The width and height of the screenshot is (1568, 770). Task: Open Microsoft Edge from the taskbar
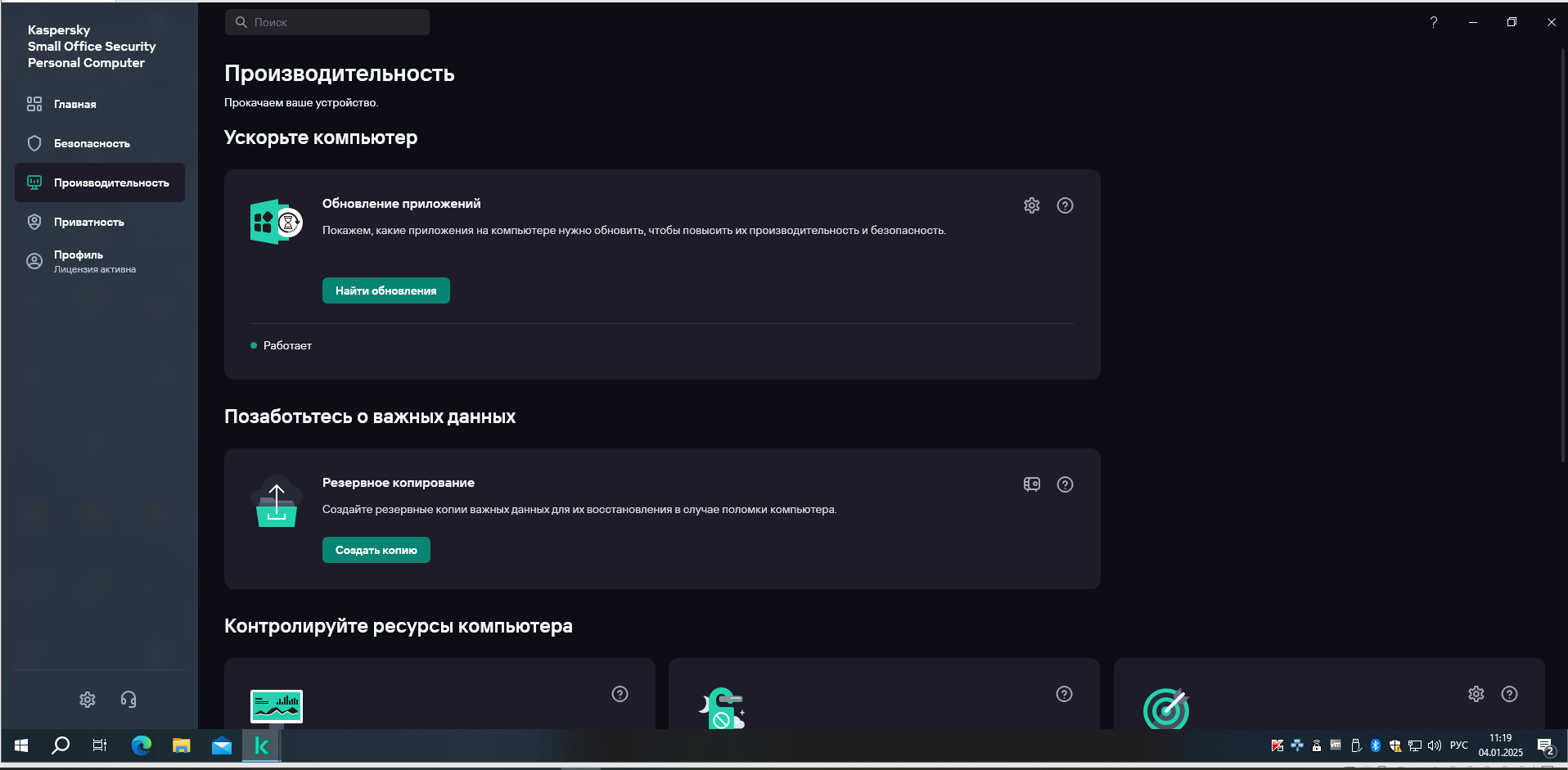pos(142,745)
